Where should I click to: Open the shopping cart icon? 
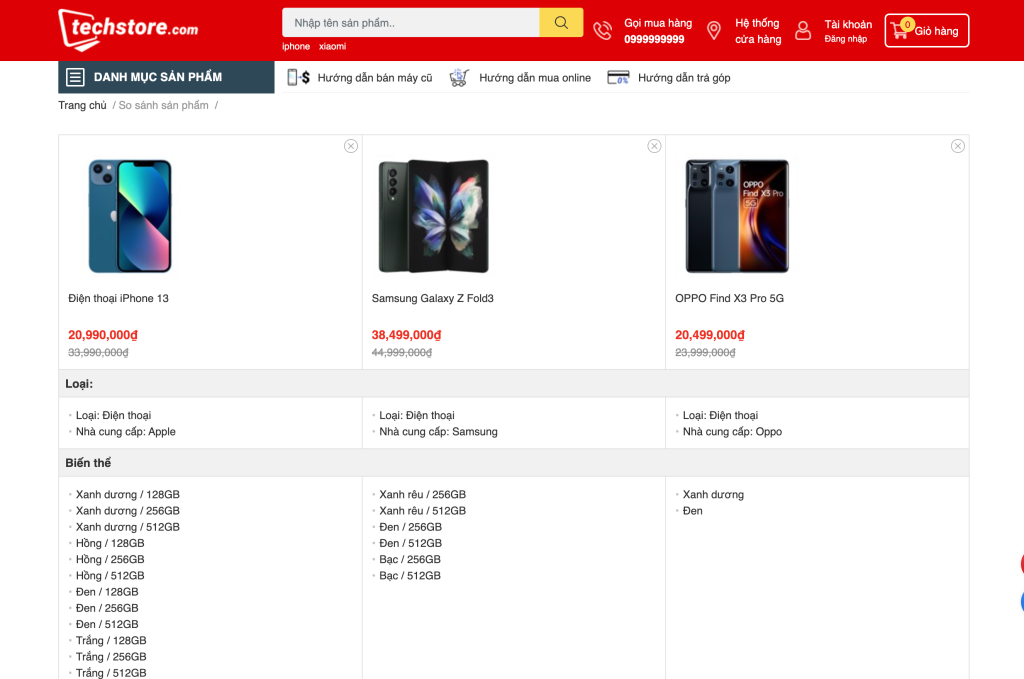899,30
